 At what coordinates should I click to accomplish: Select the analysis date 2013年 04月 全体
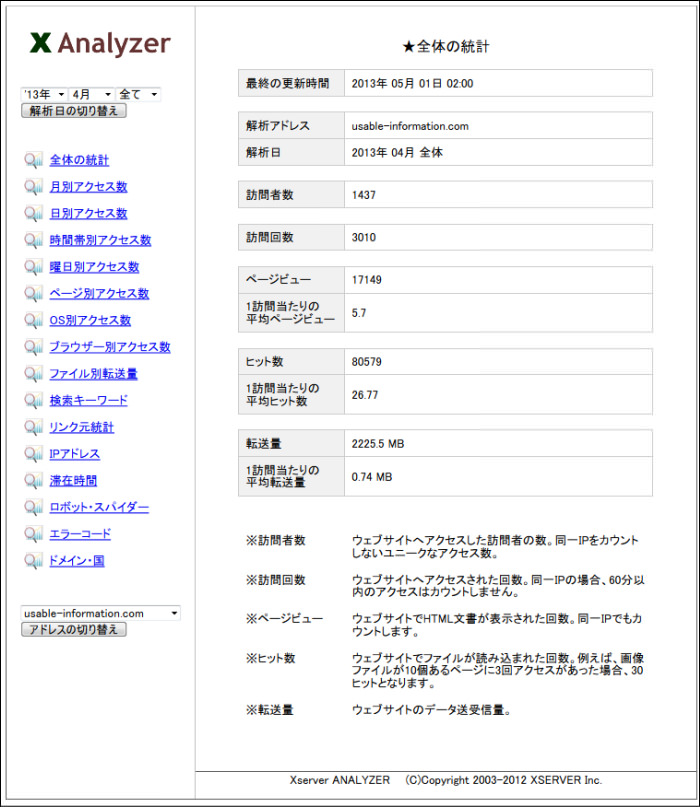point(397,153)
